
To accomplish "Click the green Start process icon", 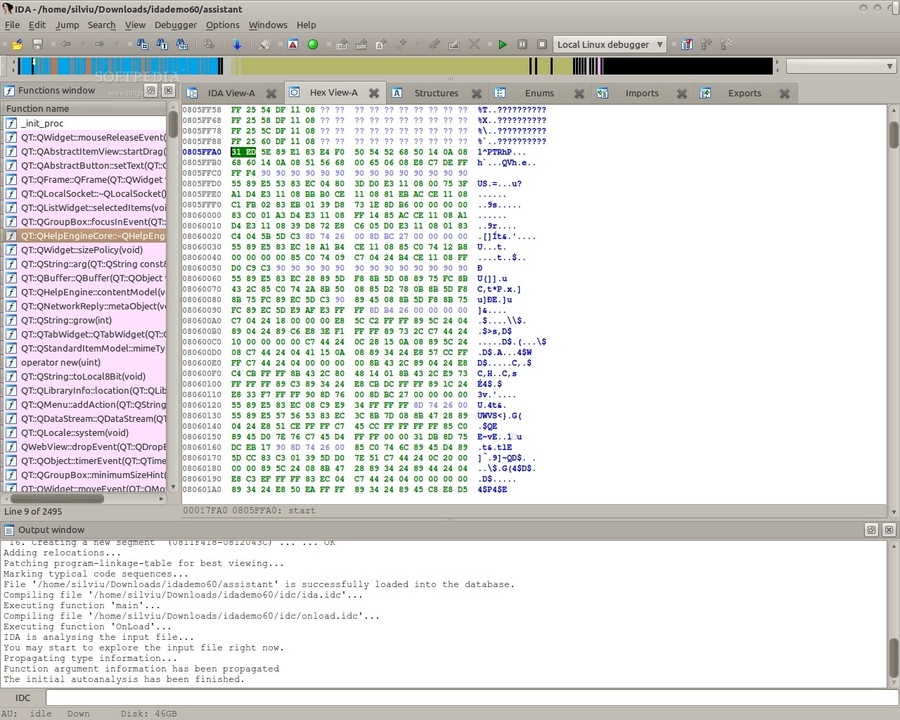I will coord(502,44).
